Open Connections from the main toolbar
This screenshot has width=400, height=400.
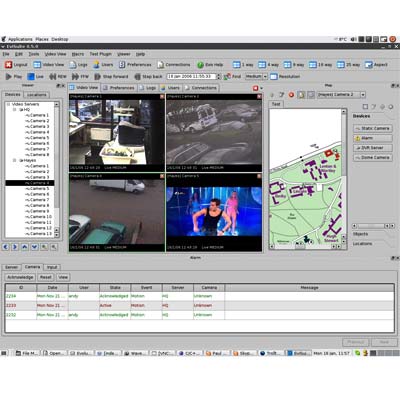(174, 65)
